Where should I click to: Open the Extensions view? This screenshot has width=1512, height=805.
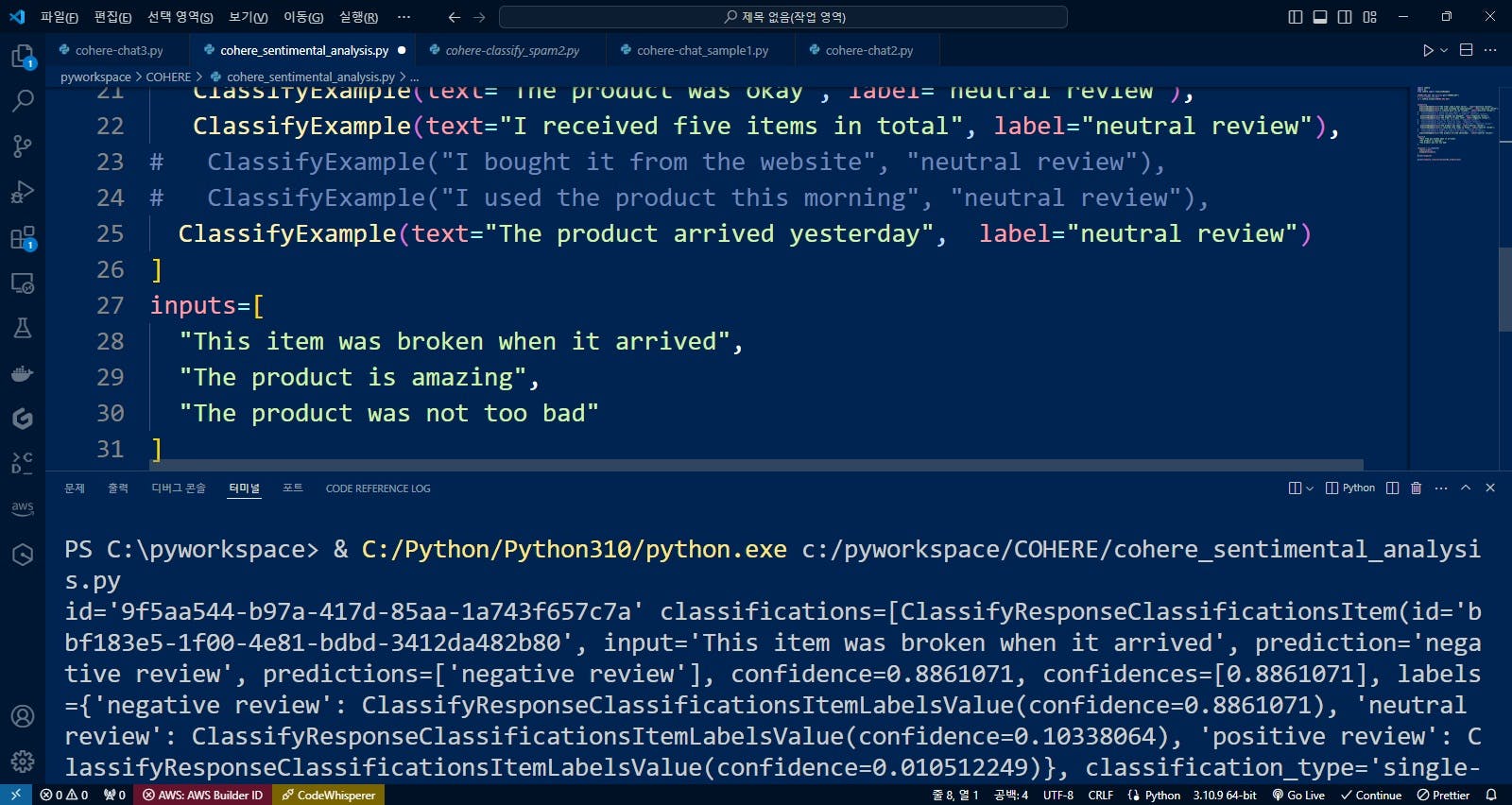(x=23, y=237)
